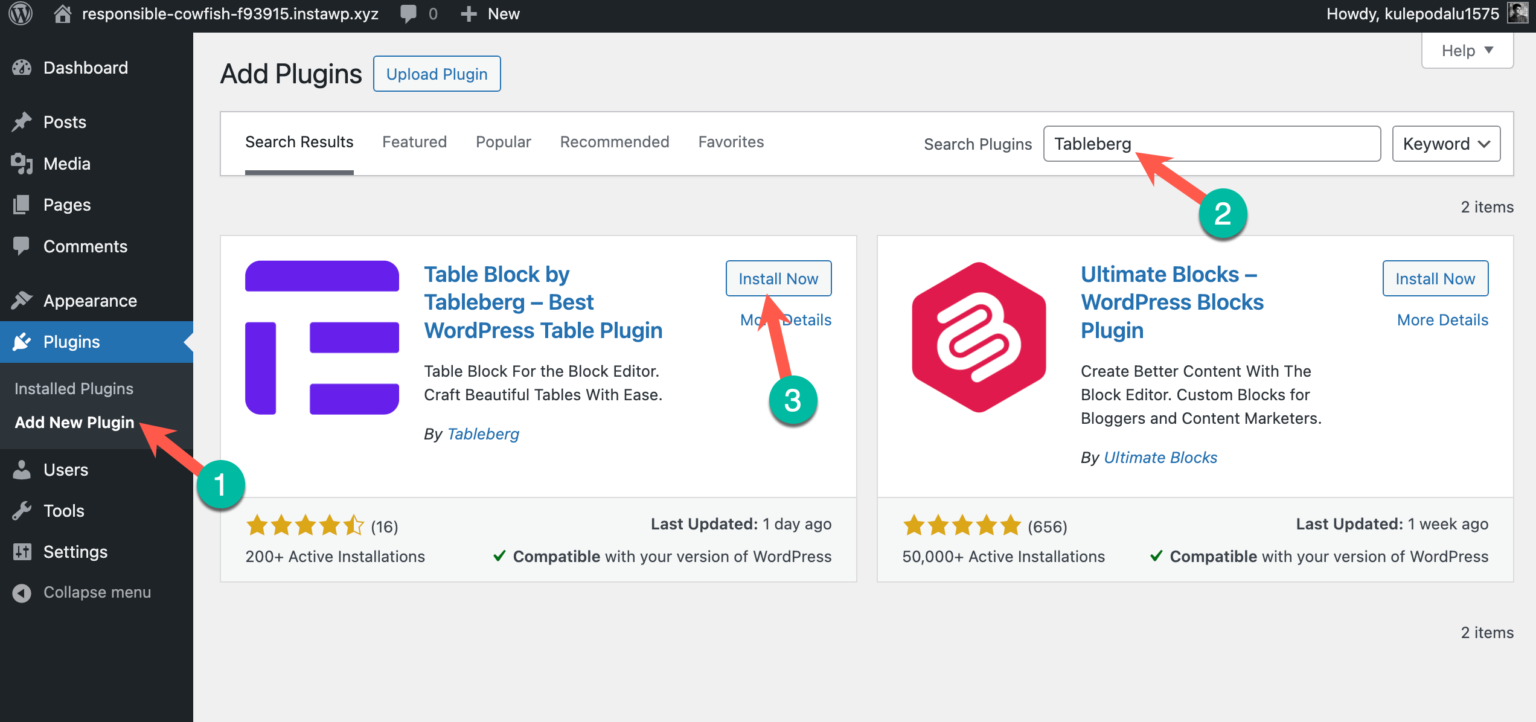
Task: Expand the Help panel
Action: pyautogui.click(x=1466, y=50)
